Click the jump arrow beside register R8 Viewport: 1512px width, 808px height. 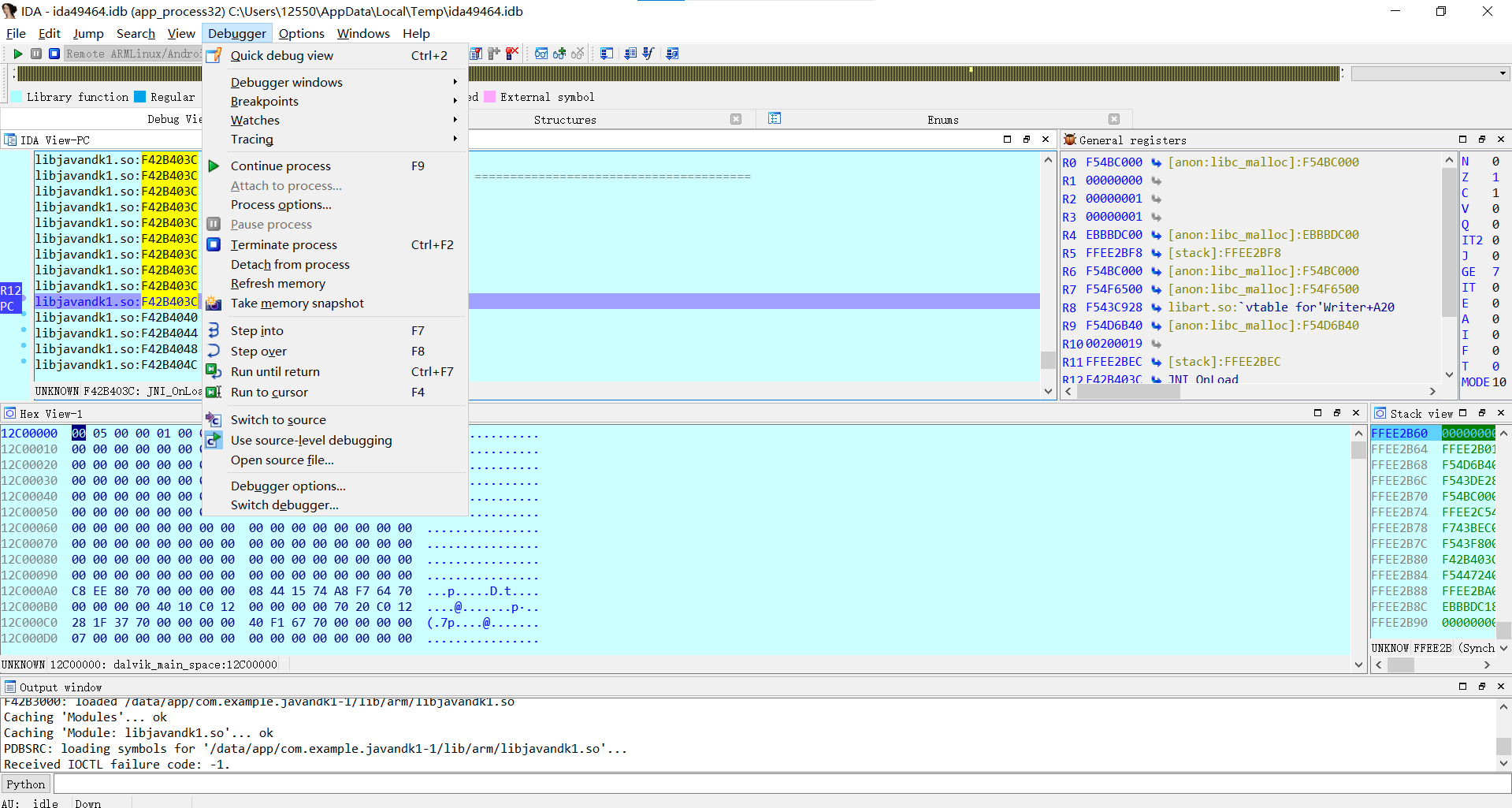coord(1156,307)
